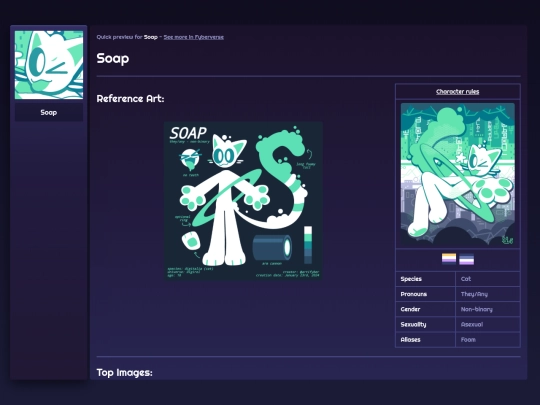Click the Reference Art heading
The image size is (540, 405).
click(x=130, y=99)
